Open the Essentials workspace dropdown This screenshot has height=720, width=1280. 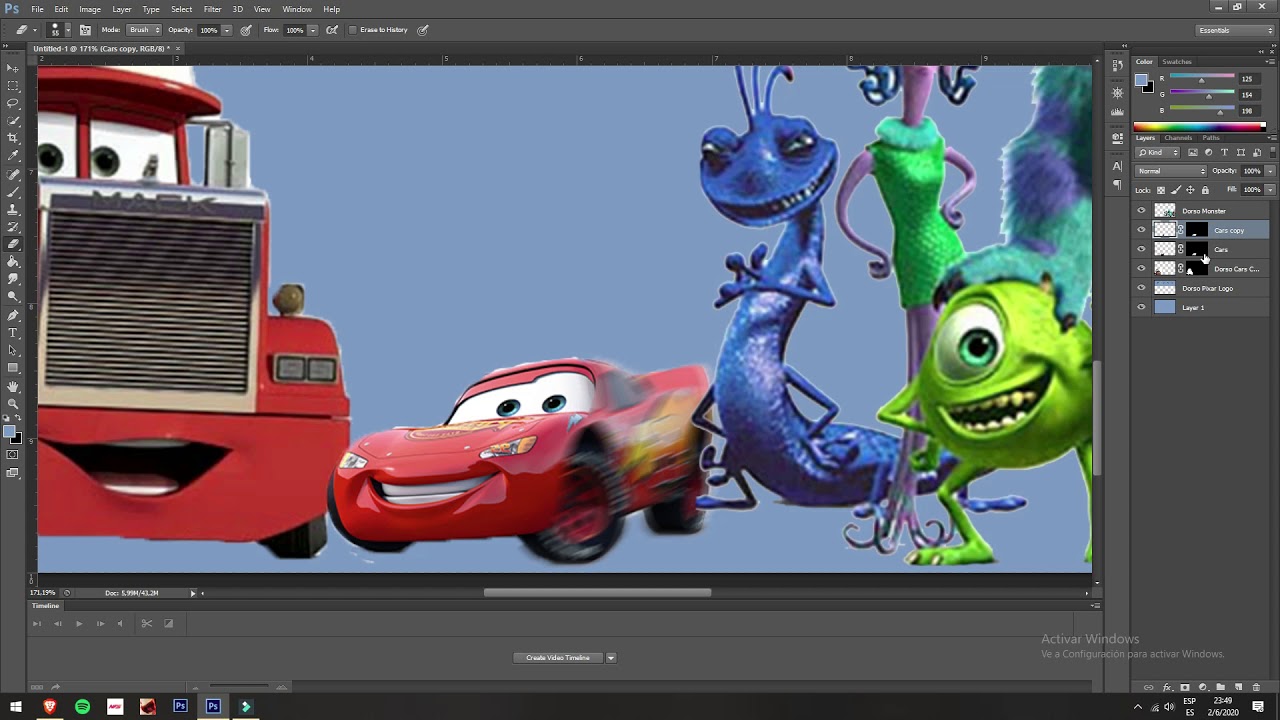pyautogui.click(x=1236, y=30)
